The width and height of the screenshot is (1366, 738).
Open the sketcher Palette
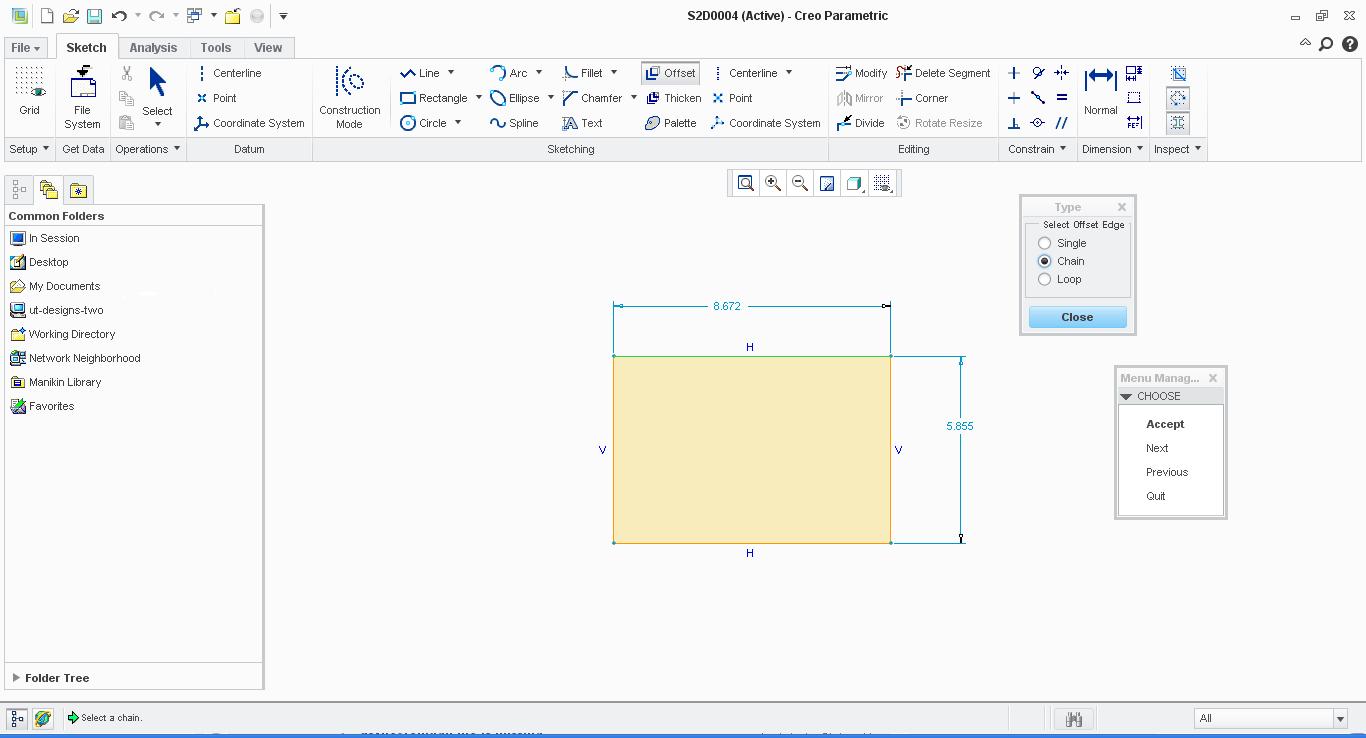(x=668, y=122)
